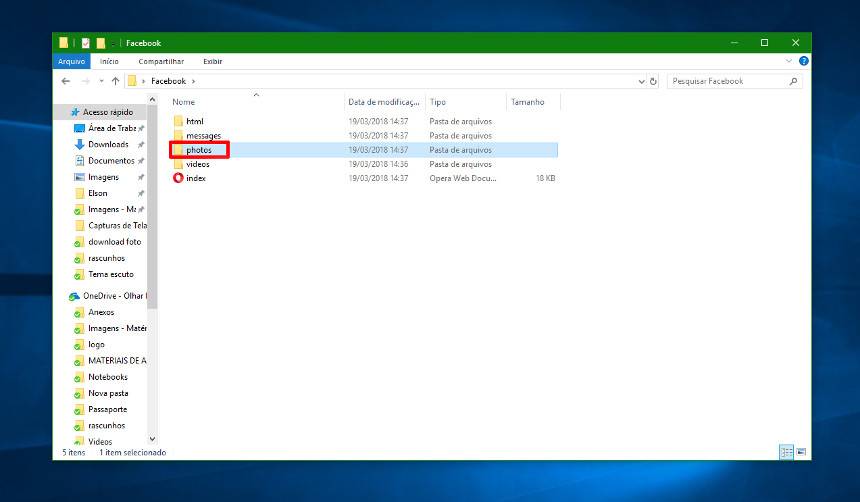Screen dimensions: 860x502
Task: Refresh the Facebook folder view
Action: [x=653, y=81]
